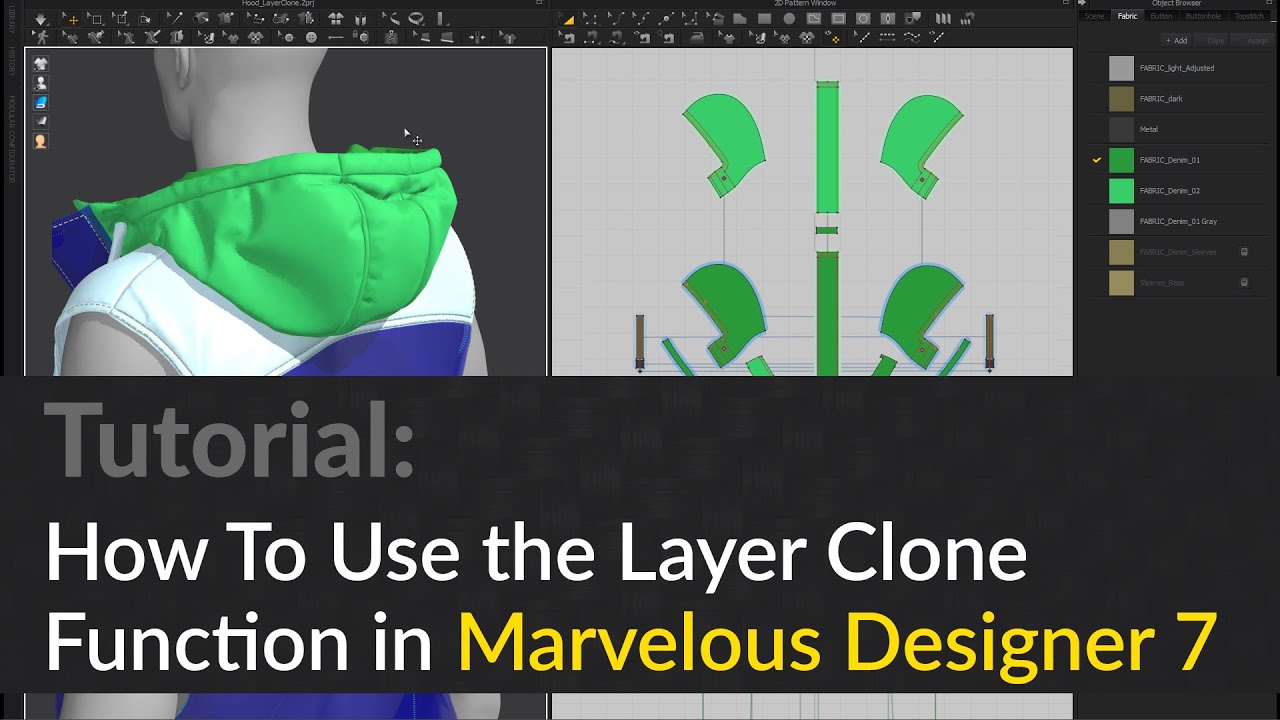
Task: Select the Button tool round icon
Action: click(x=311, y=37)
